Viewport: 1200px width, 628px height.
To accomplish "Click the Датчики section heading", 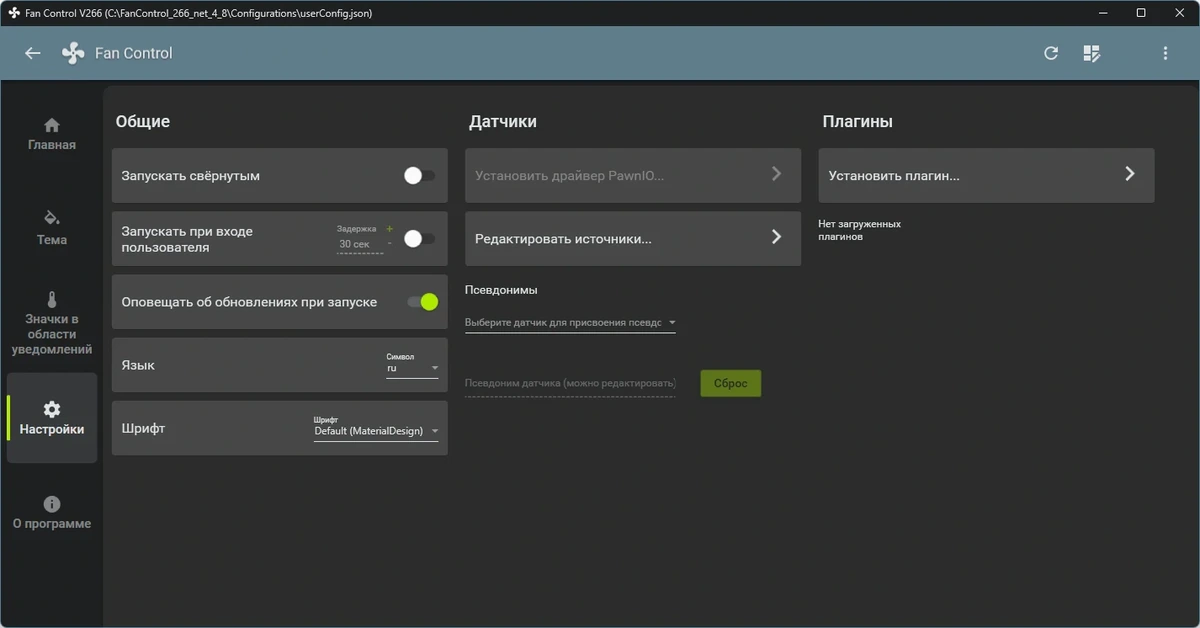I will point(503,121).
